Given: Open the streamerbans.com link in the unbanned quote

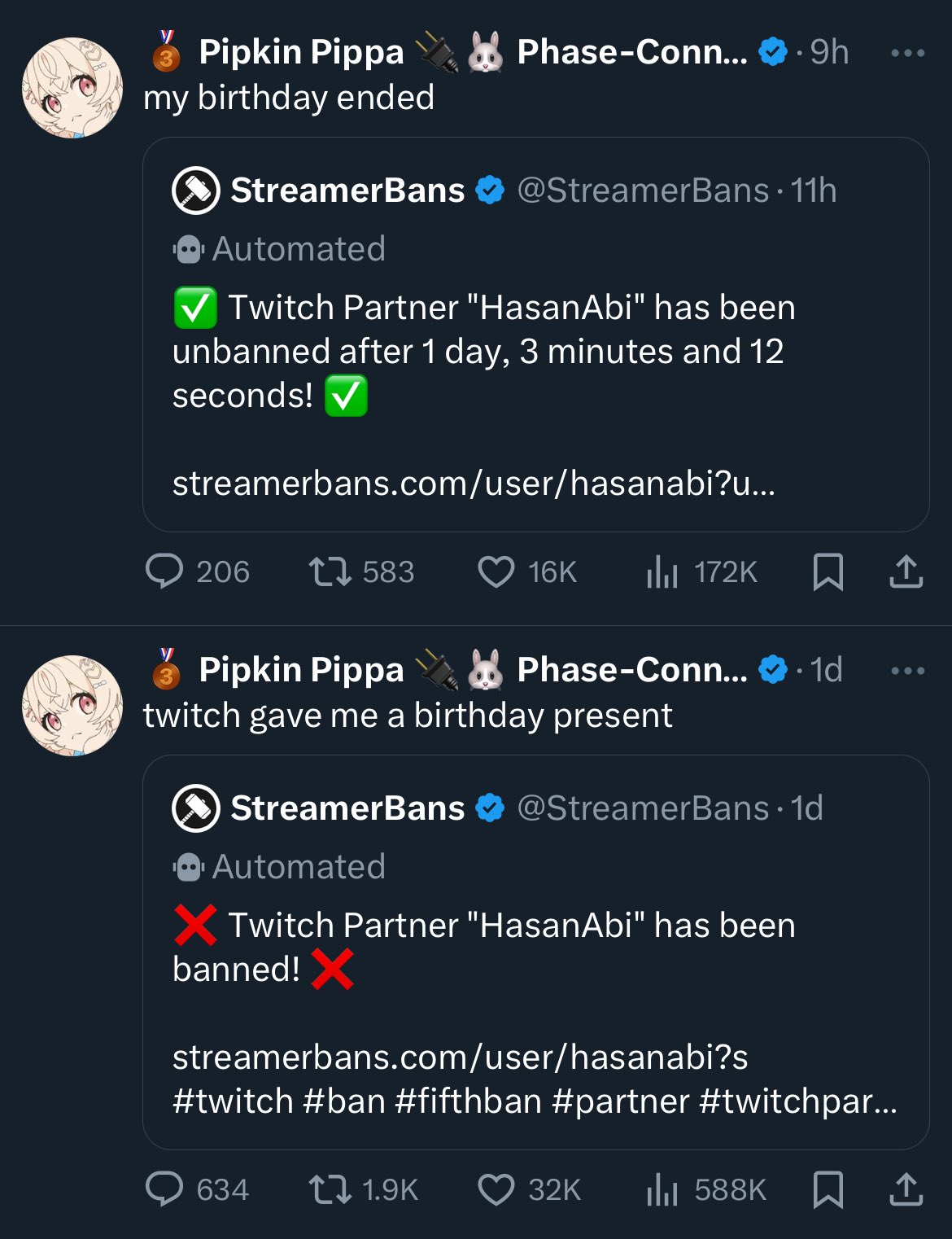Looking at the screenshot, I should (x=474, y=484).
